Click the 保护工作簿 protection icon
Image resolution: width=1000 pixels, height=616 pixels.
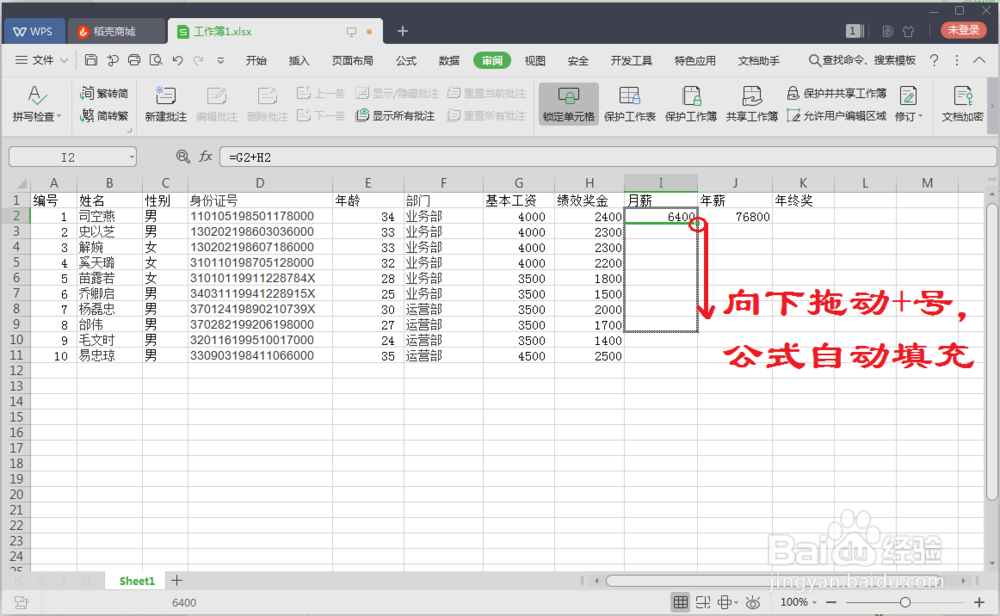click(690, 103)
